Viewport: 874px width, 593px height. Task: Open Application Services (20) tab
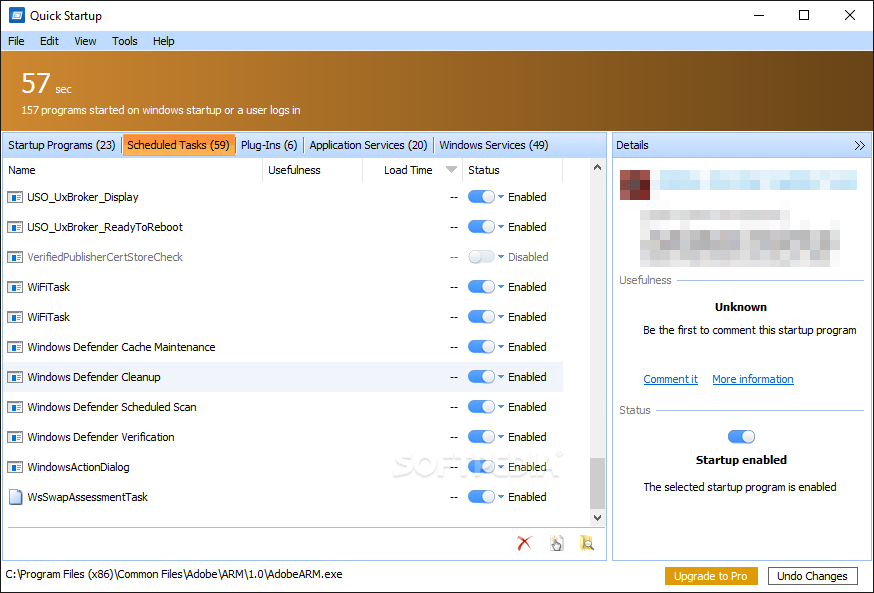tap(368, 145)
